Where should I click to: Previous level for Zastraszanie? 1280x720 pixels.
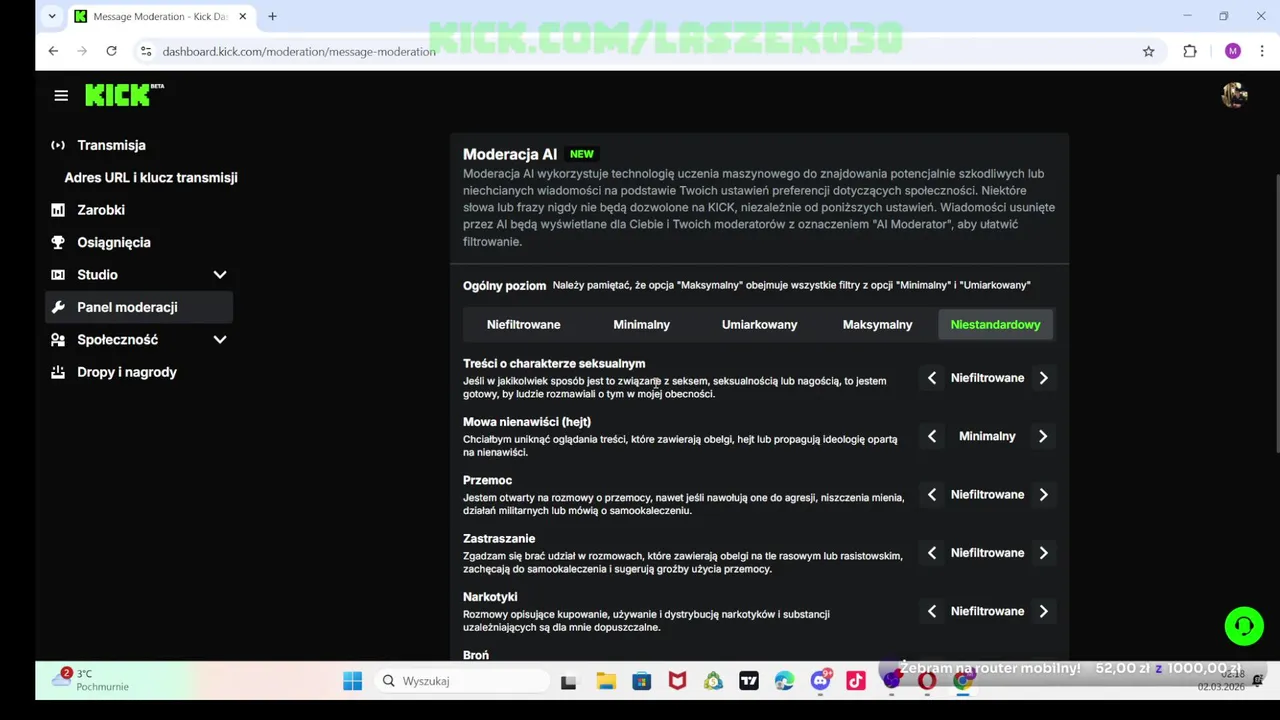932,552
